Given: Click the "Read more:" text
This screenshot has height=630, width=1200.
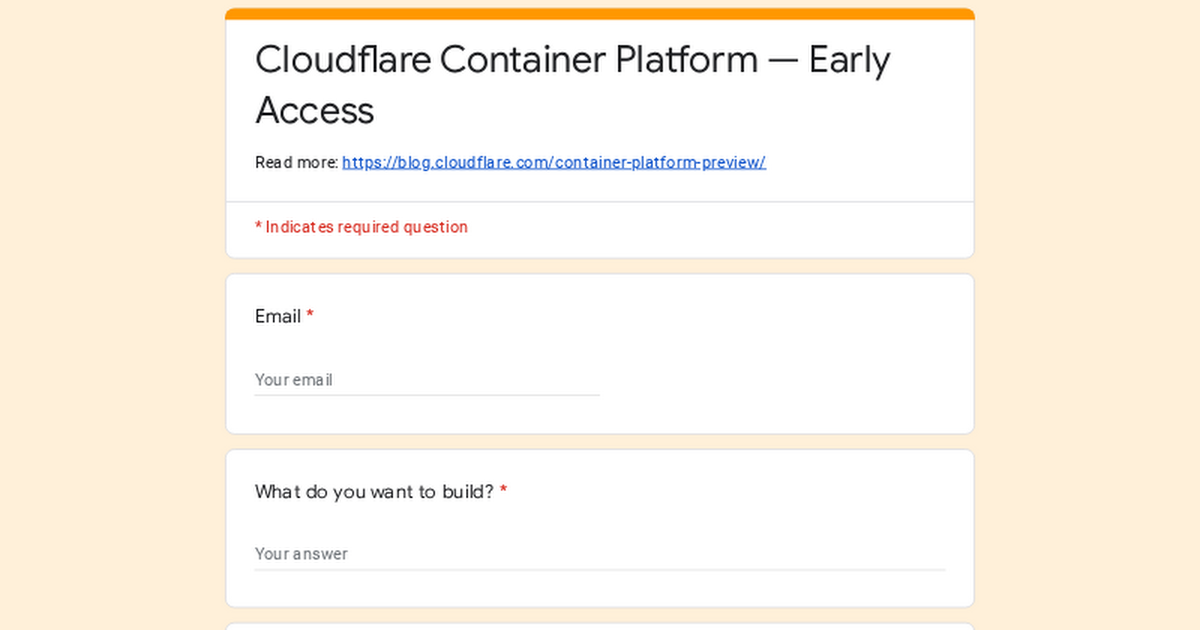Looking at the screenshot, I should click(x=296, y=162).
